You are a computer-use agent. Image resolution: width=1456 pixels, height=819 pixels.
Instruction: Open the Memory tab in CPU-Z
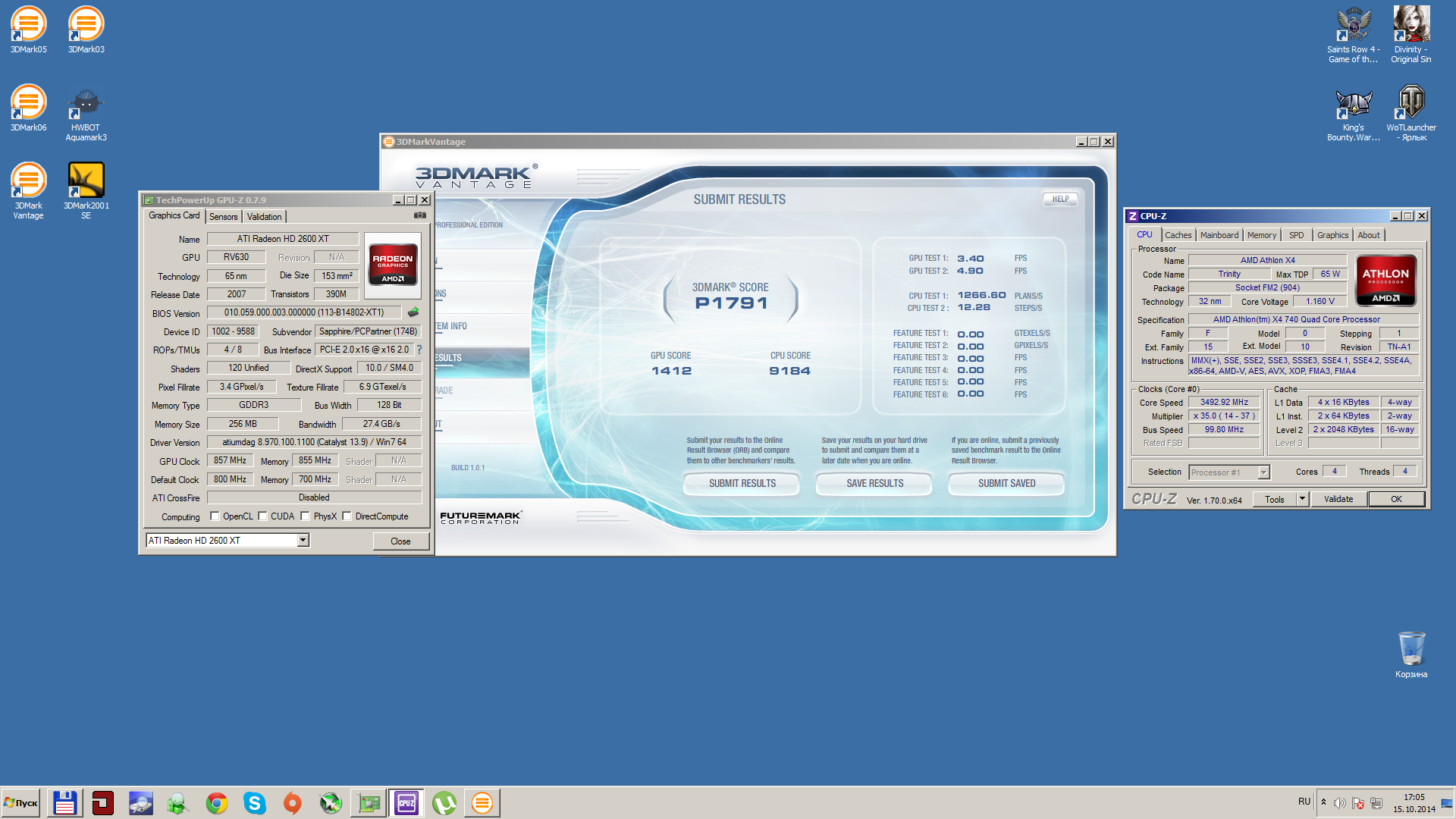1262,235
